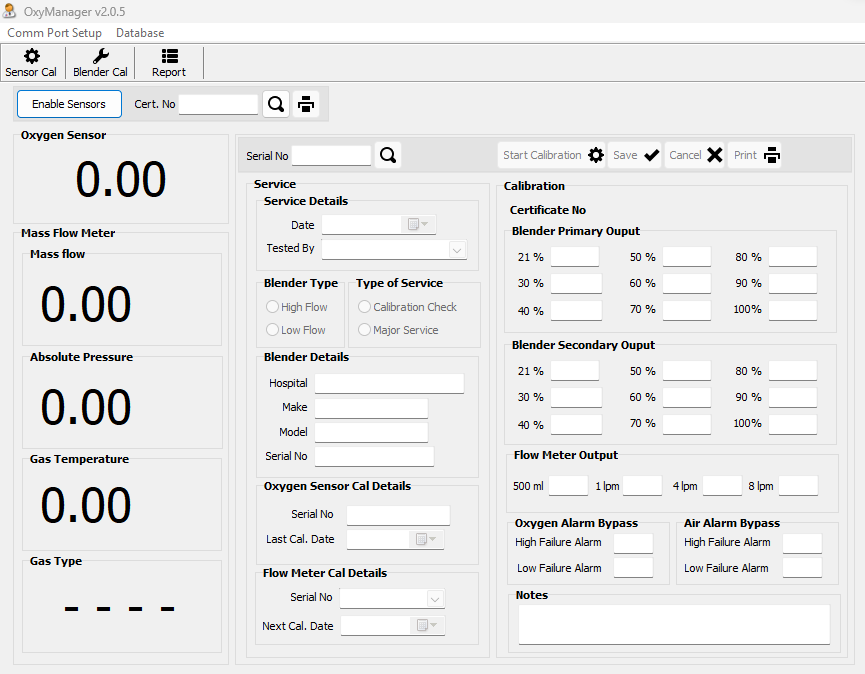
Task: Click Air Alarm High Failure field
Action: coord(802,543)
